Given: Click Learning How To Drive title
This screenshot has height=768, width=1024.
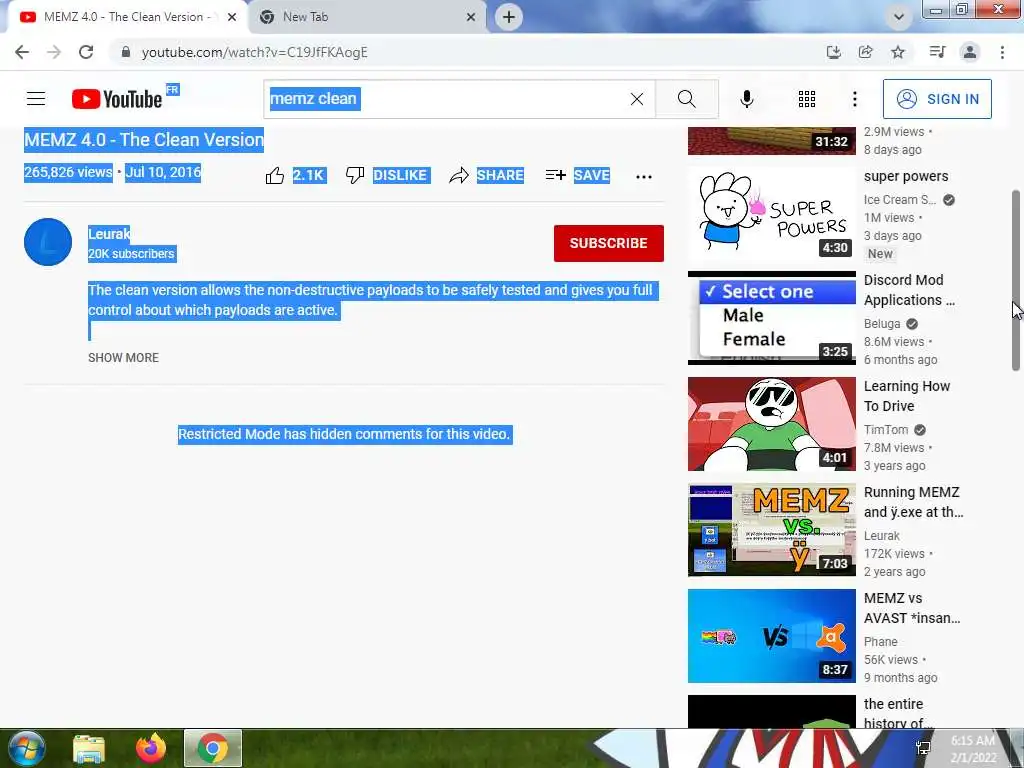Looking at the screenshot, I should coord(907,396).
